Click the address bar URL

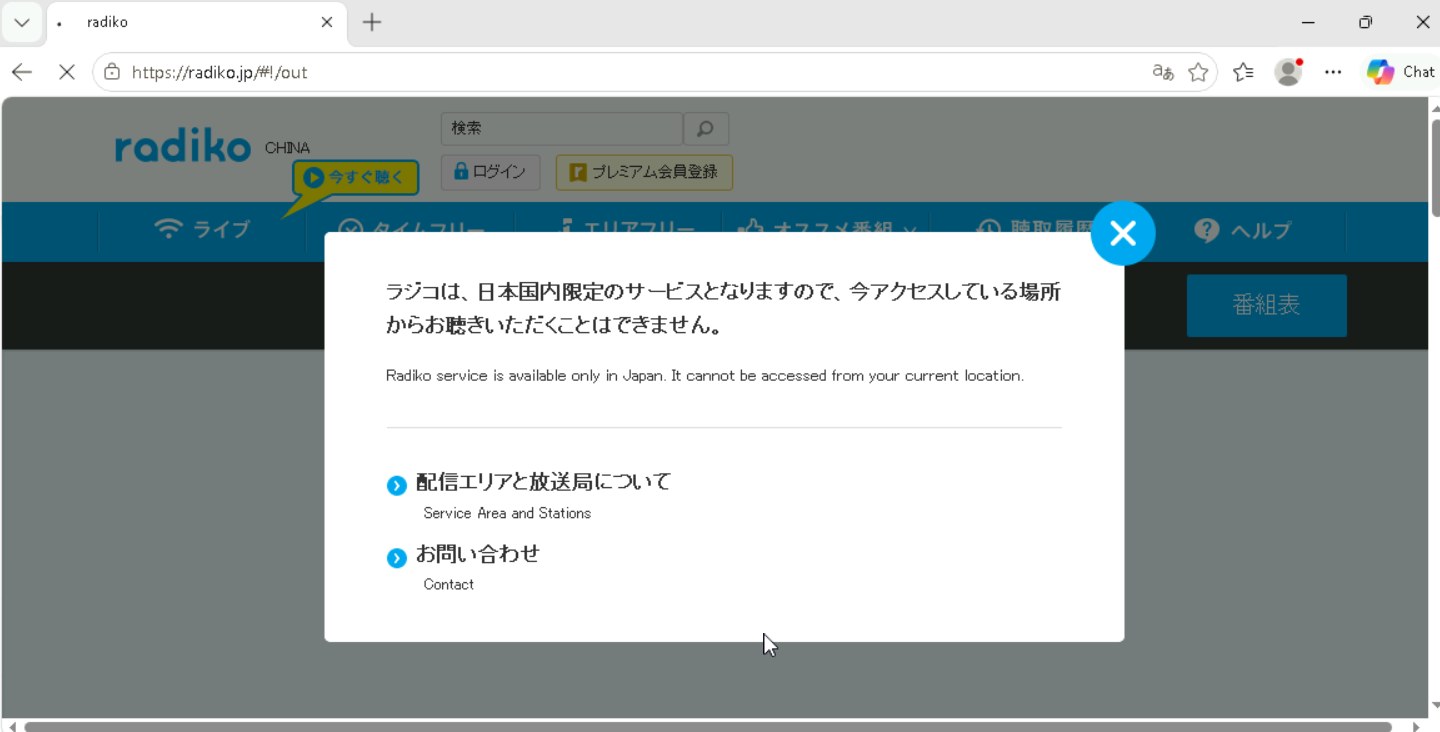(220, 72)
